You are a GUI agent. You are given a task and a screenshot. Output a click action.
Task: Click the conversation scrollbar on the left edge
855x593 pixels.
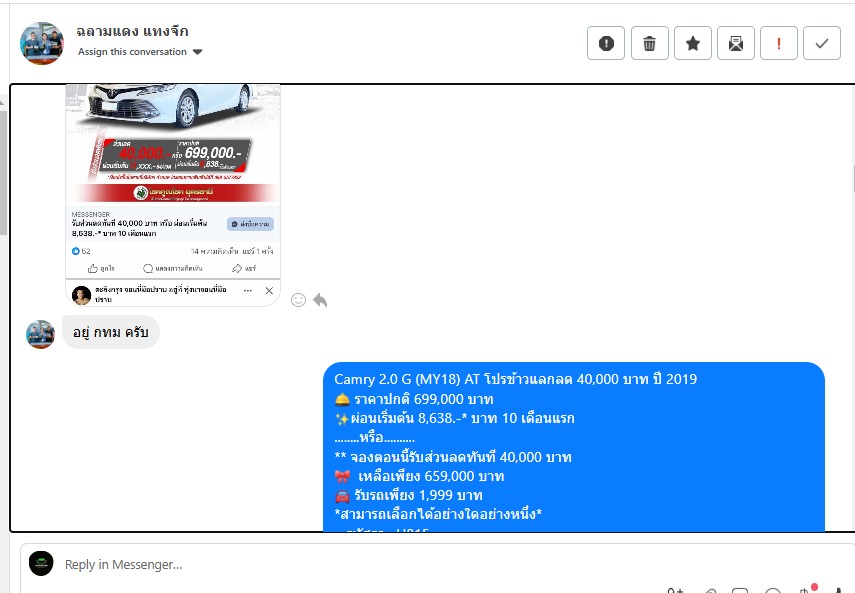coord(3,173)
